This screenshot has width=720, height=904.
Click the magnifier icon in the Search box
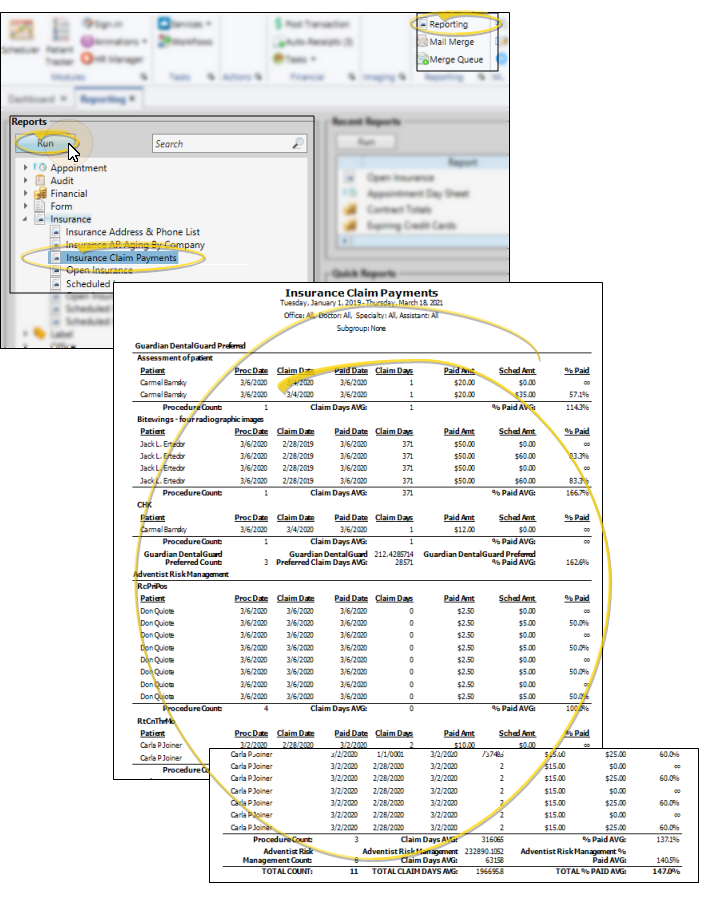(297, 144)
